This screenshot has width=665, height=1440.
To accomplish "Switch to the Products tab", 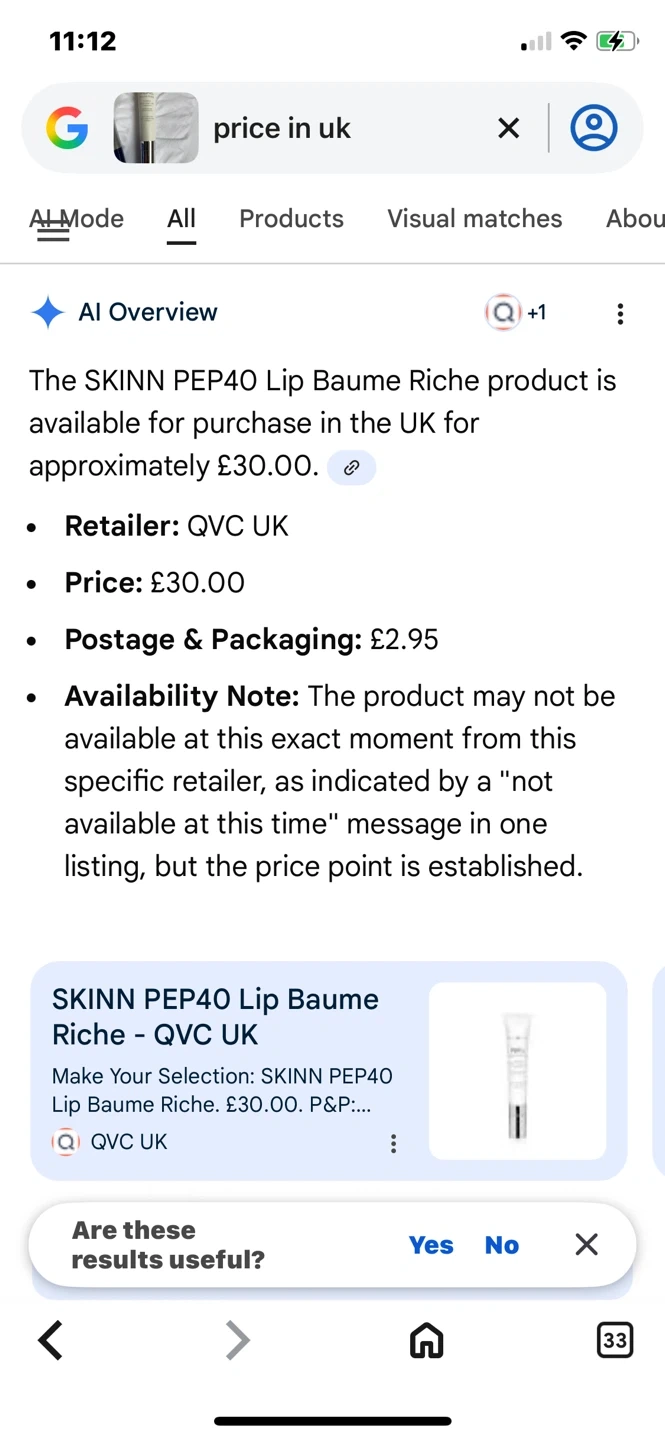I will [x=291, y=219].
